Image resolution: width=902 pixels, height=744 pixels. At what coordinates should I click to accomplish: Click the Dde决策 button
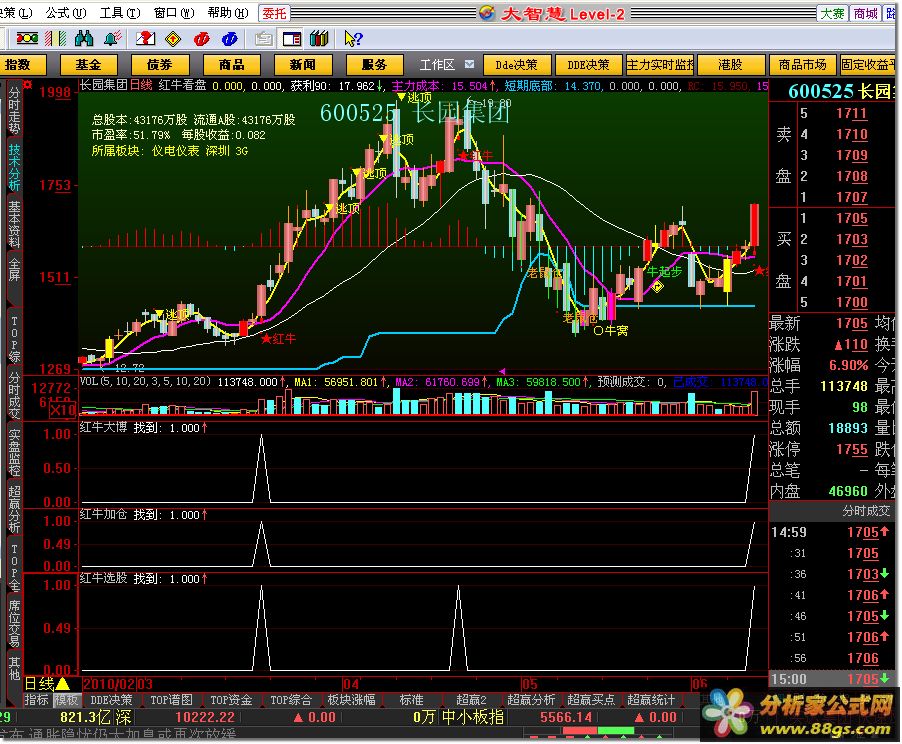coord(517,64)
